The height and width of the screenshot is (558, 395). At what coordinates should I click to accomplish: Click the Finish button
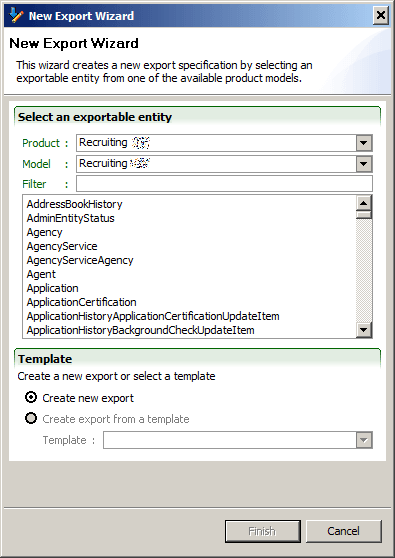[x=263, y=531]
